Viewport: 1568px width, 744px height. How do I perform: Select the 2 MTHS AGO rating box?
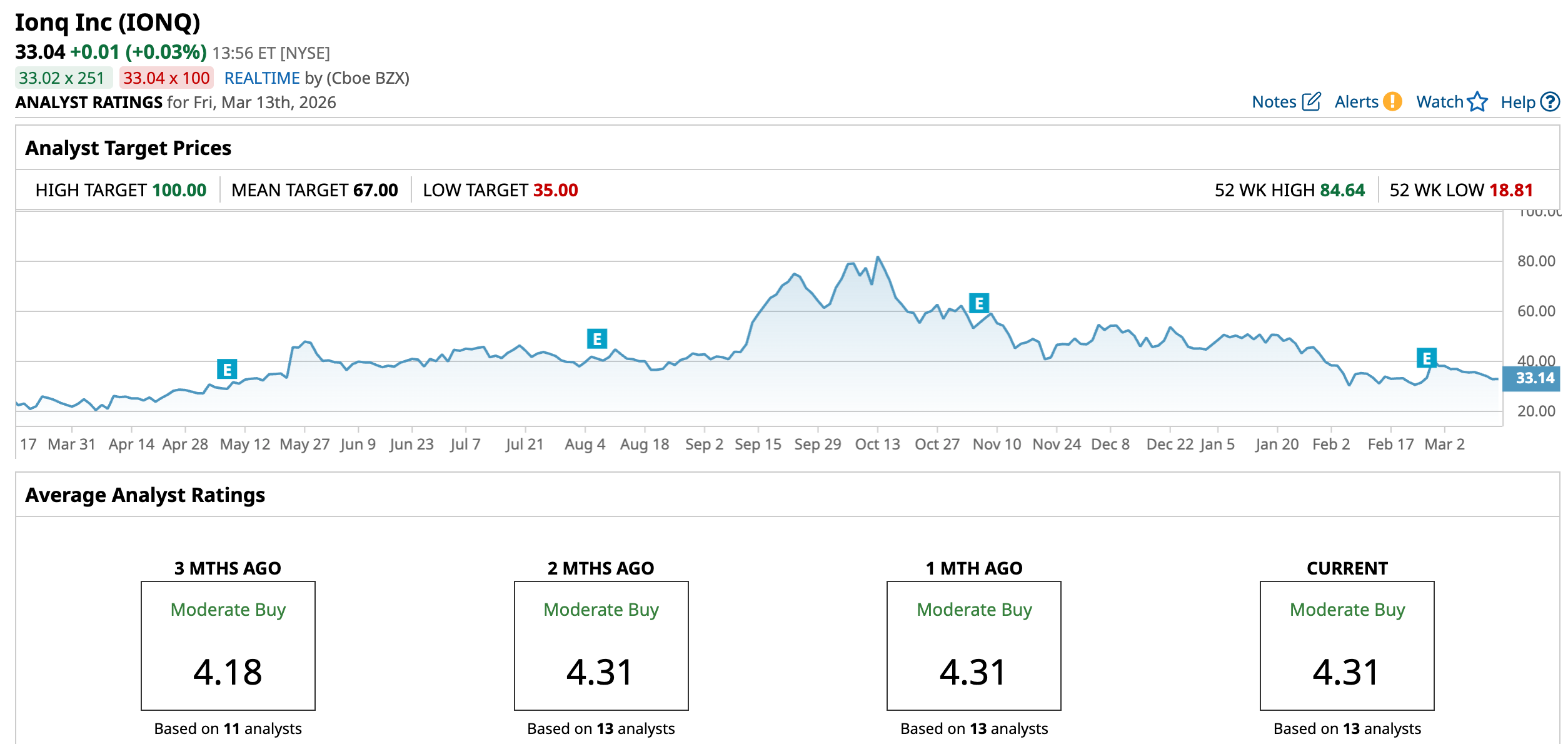click(x=601, y=645)
